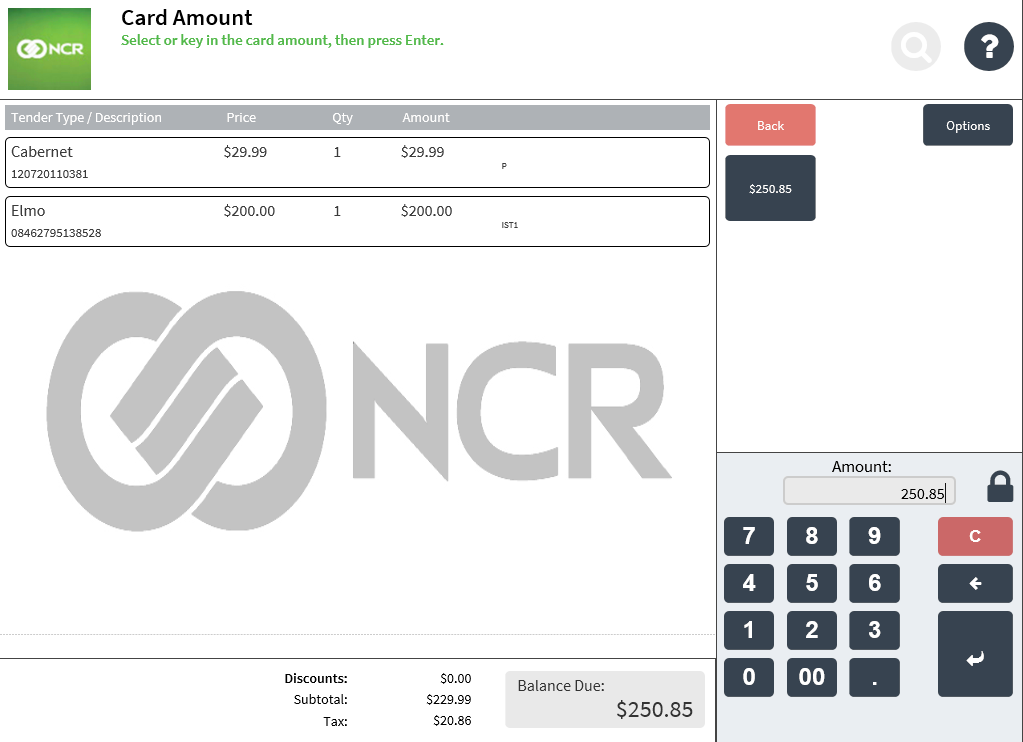Viewport: 1023px width, 742px height.
Task: Click the Qty column header
Action: [343, 117]
